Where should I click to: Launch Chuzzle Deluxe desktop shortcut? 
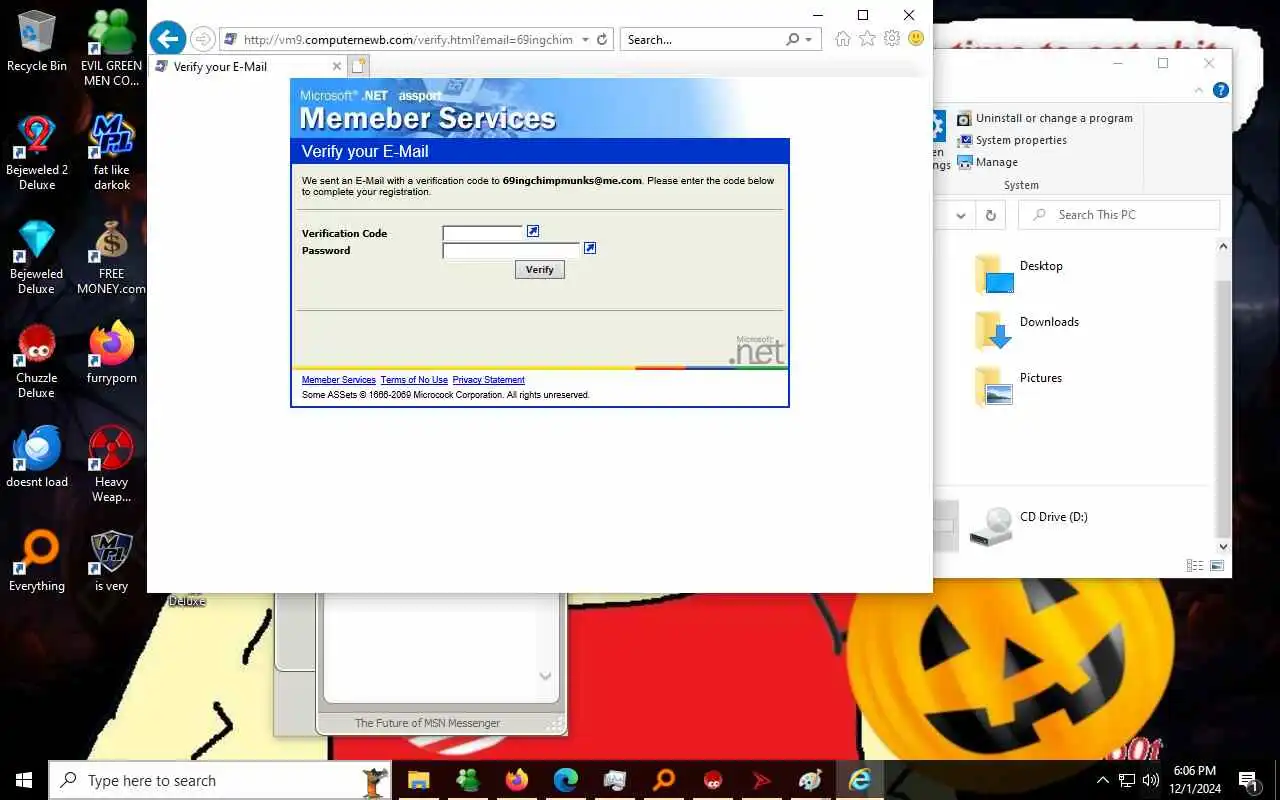[x=37, y=361]
